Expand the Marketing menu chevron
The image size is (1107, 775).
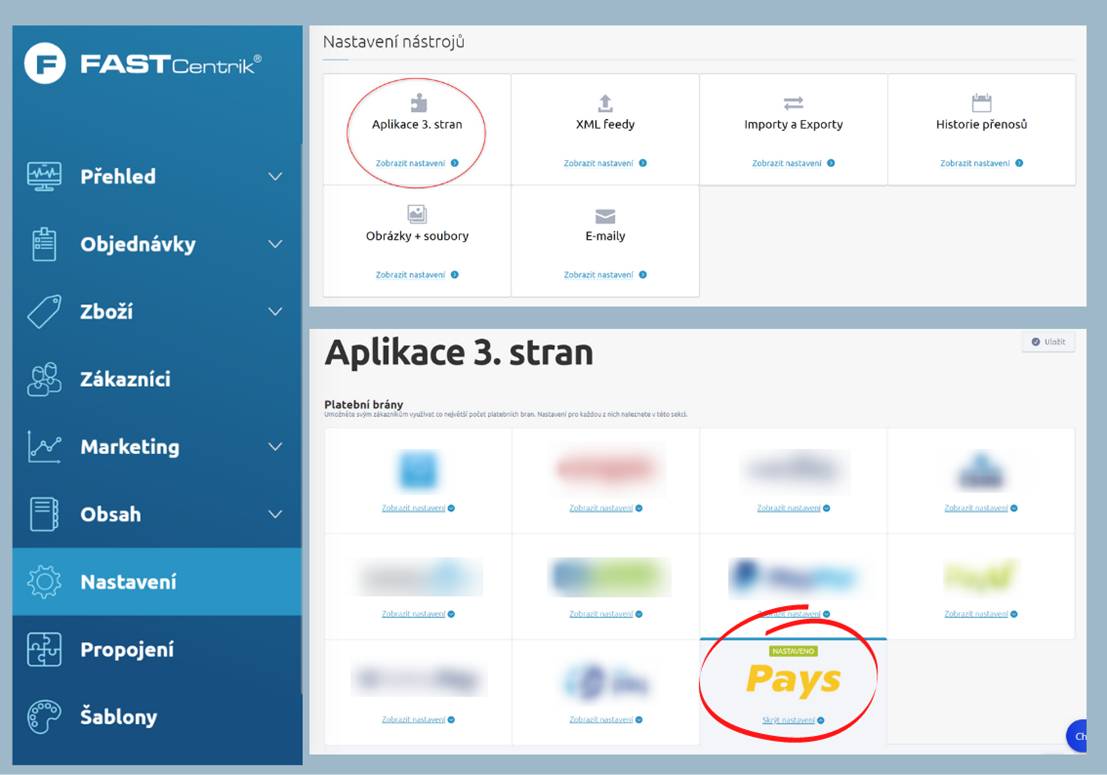pos(275,447)
